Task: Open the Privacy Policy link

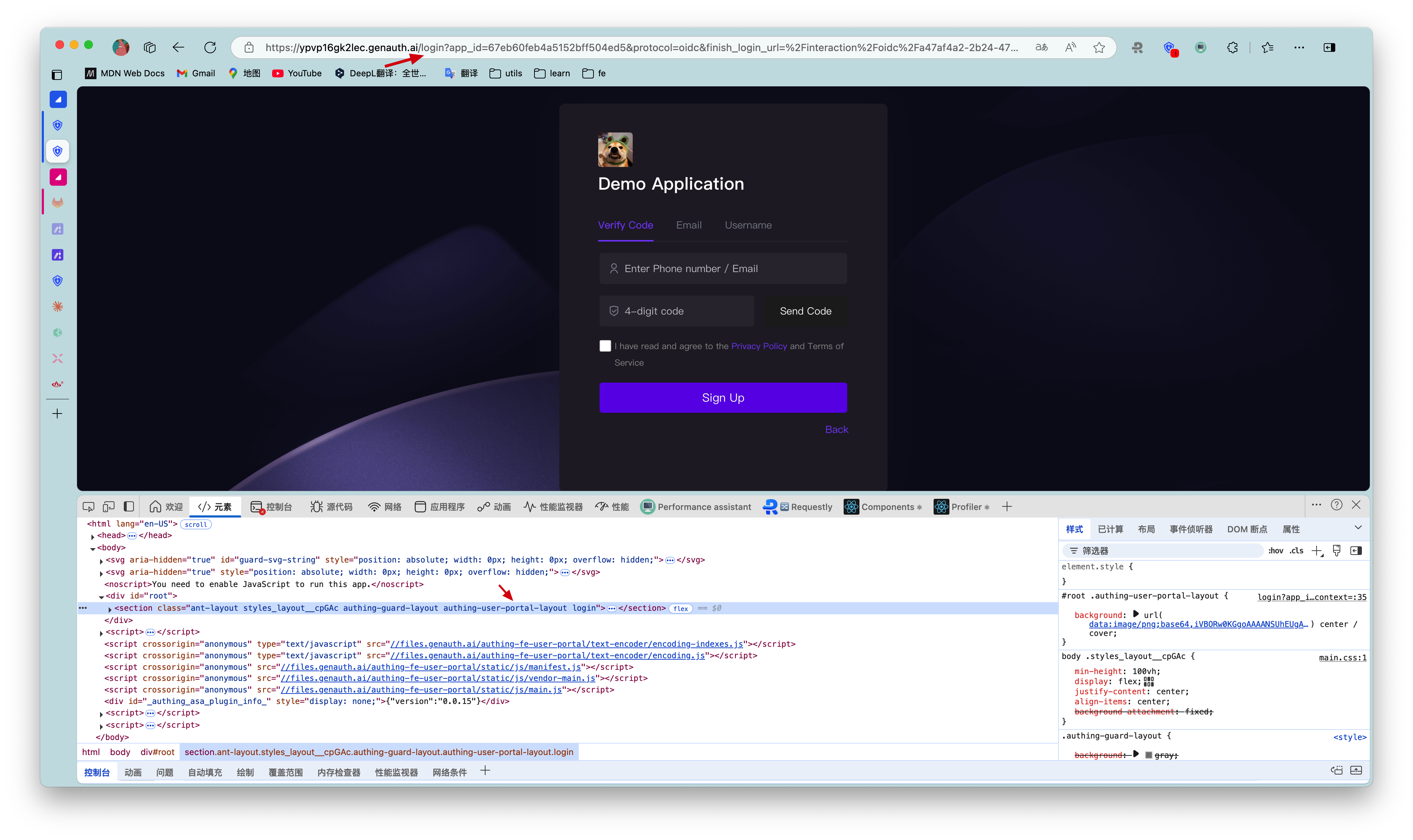Action: pos(759,346)
